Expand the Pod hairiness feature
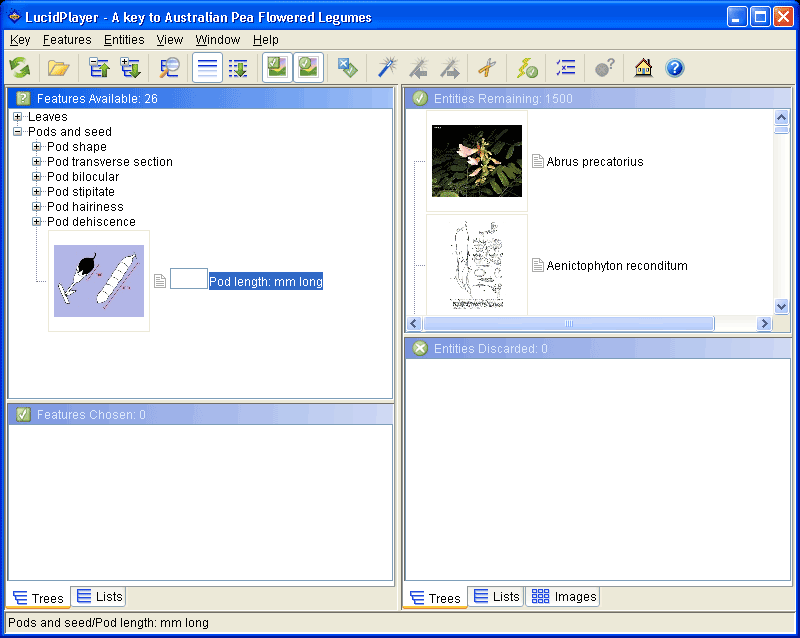Image resolution: width=800 pixels, height=638 pixels. pyautogui.click(x=37, y=207)
